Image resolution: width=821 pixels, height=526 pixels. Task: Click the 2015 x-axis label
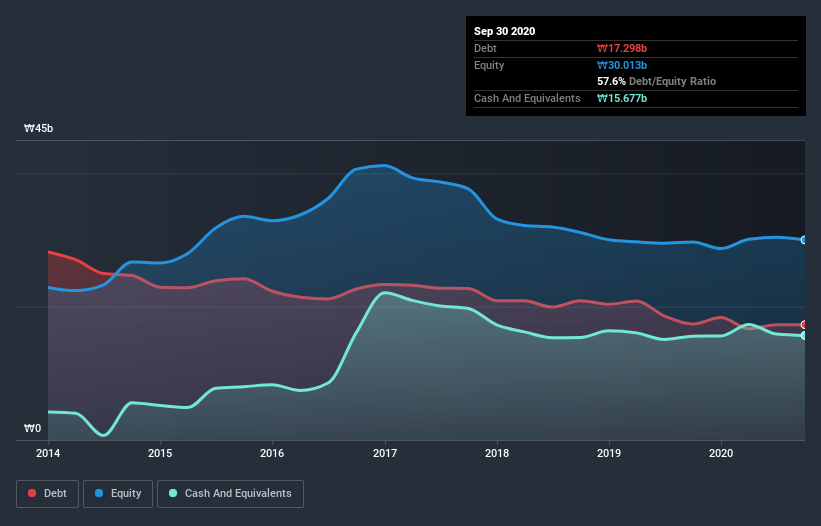tap(160, 453)
